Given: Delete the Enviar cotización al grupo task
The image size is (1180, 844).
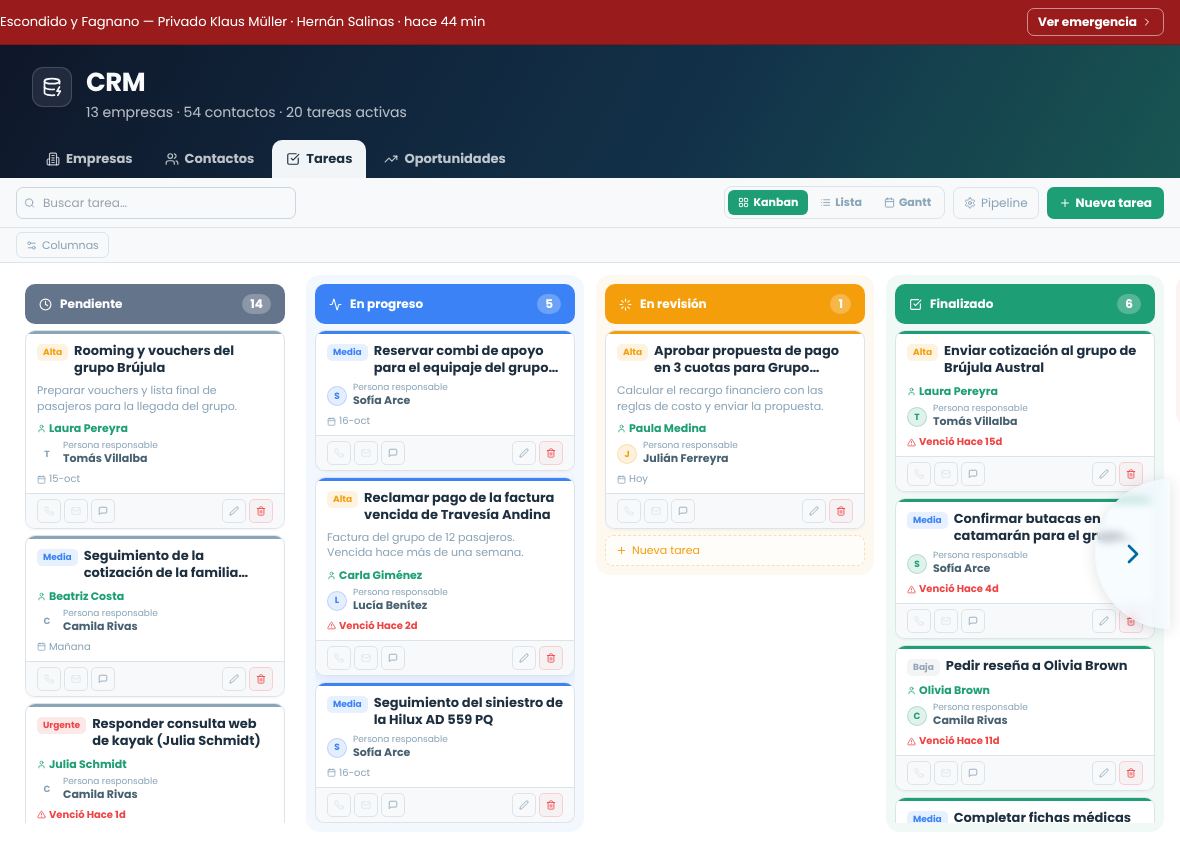Looking at the screenshot, I should coord(1130,474).
